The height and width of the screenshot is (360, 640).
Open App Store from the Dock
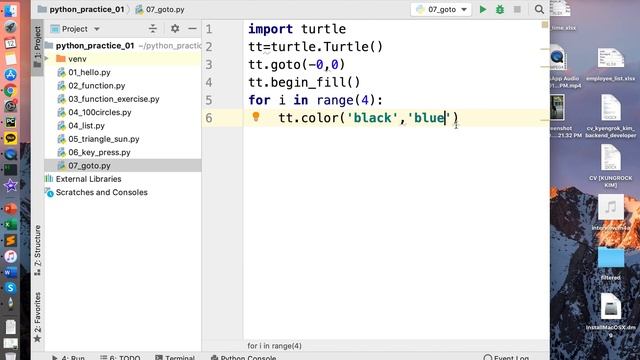point(10,74)
